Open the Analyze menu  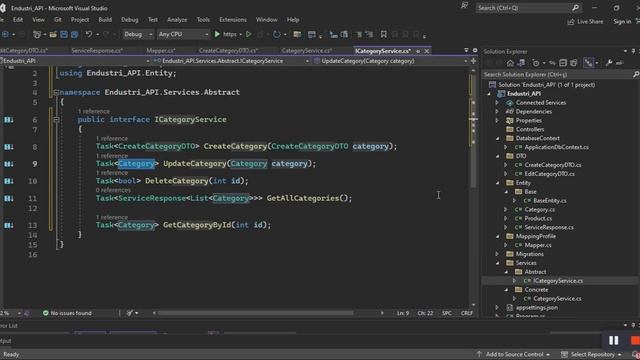[177, 20]
